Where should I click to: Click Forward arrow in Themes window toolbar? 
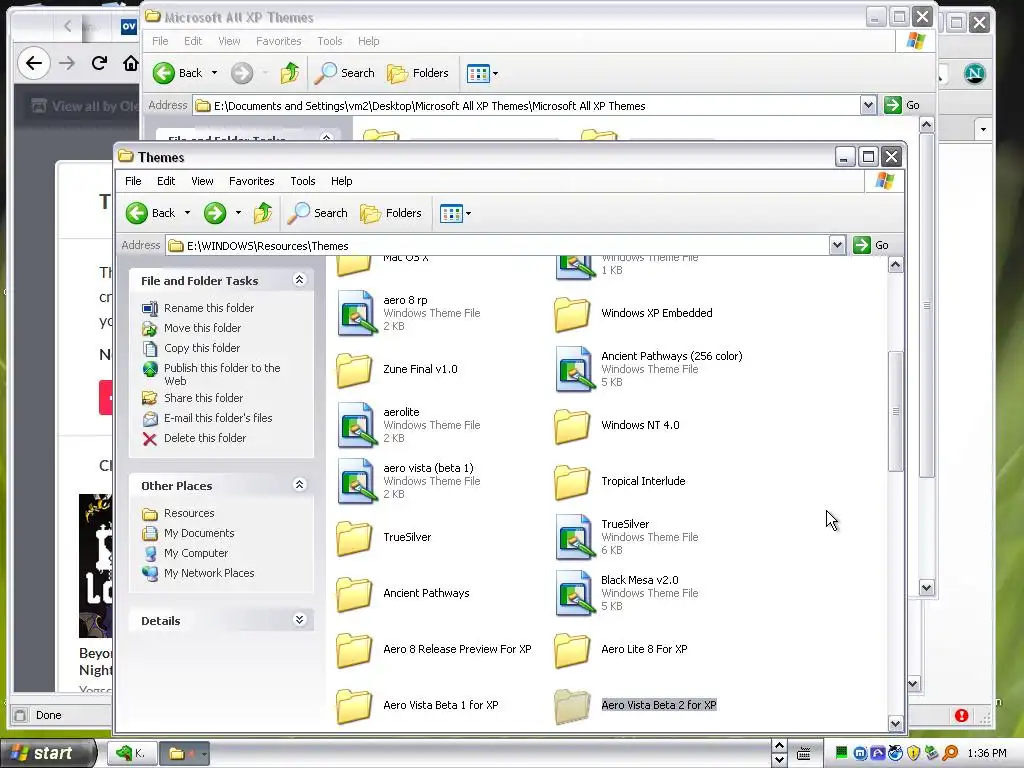[215, 213]
